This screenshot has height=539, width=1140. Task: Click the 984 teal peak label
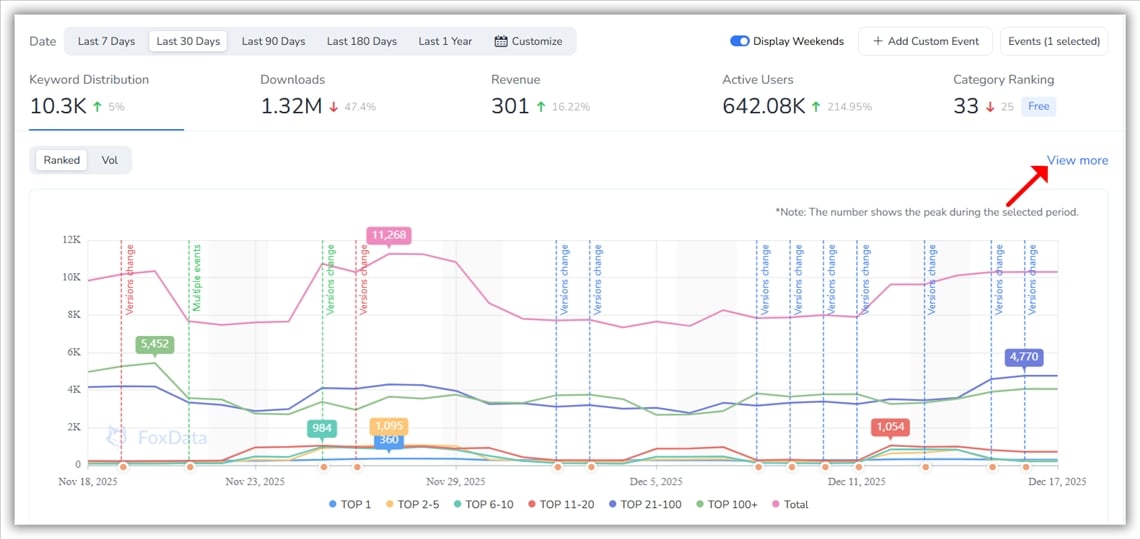[x=322, y=428]
